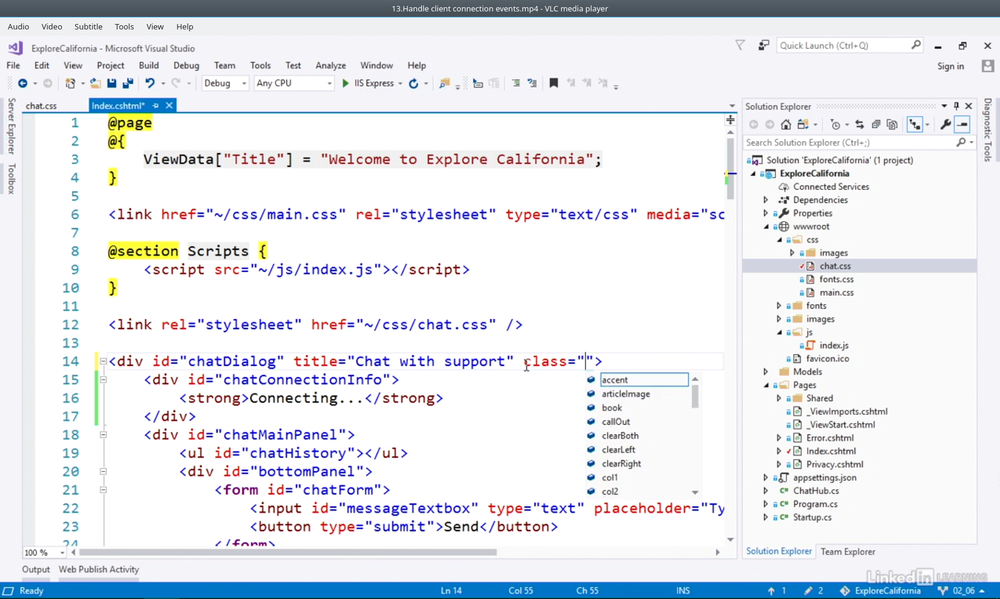Start IIS Express with the green play button
Viewport: 1000px width, 599px height.
pyautogui.click(x=345, y=84)
